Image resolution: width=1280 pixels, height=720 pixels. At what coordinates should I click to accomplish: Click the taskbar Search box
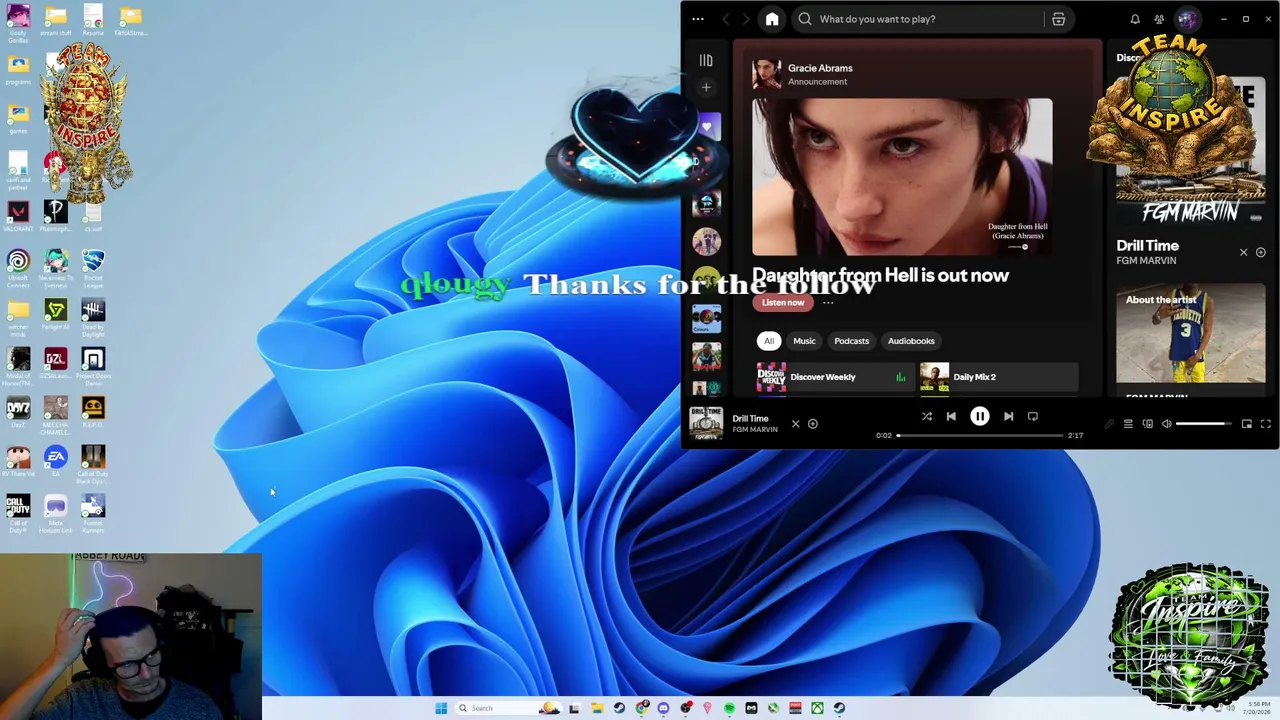tap(507, 708)
